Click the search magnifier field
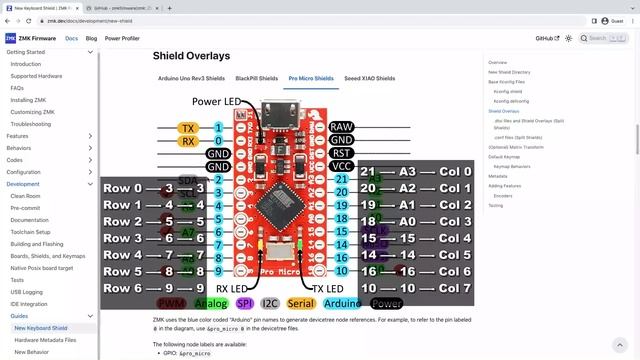 click(x=603, y=38)
